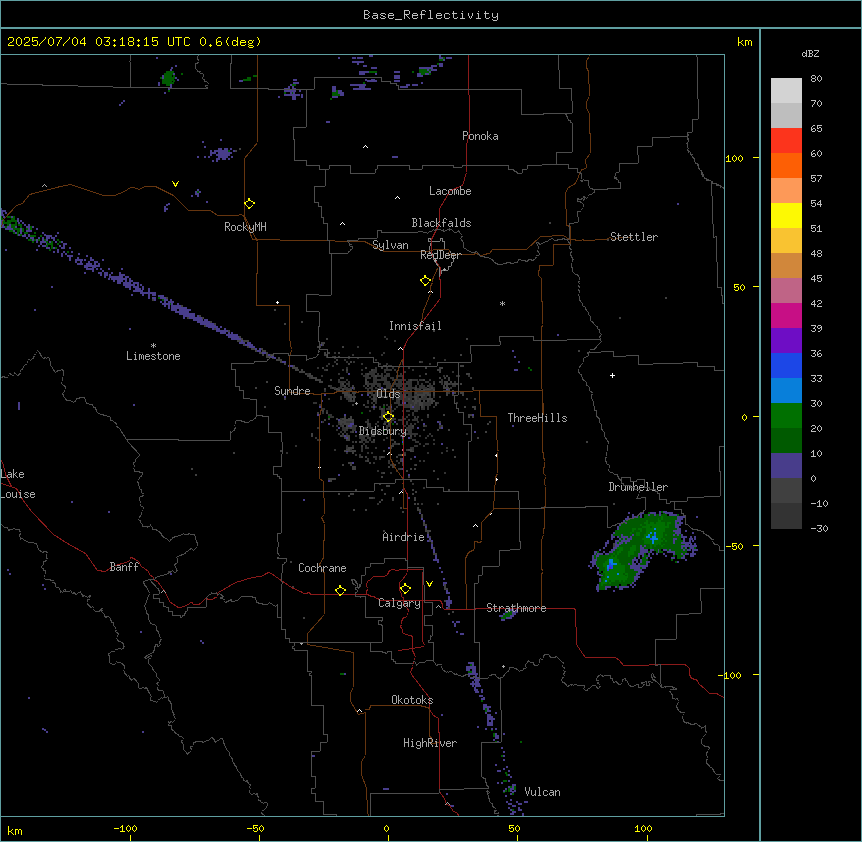Click the Innisfail town label
862x842 pixels.
point(415,326)
